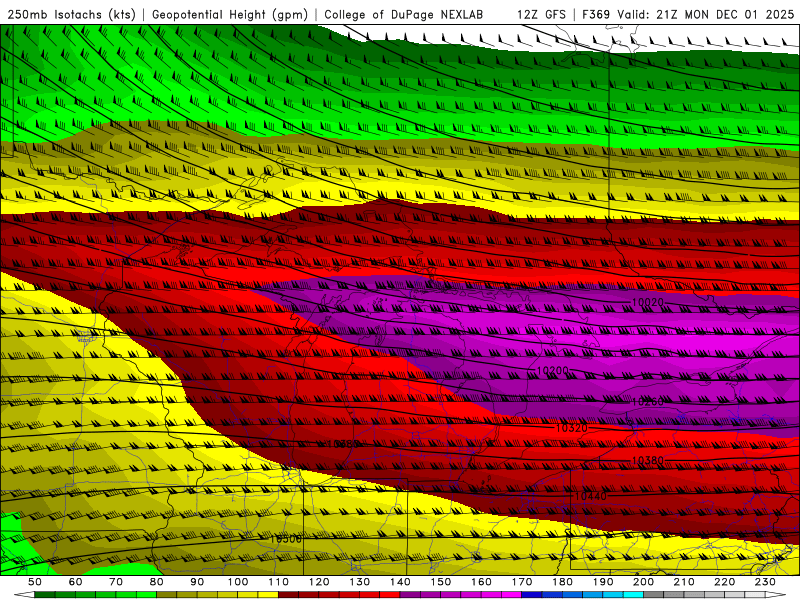Click the 'F369 Valid: 21Z MON DEC 01 2025' text
800x600 pixels.
(688, 14)
